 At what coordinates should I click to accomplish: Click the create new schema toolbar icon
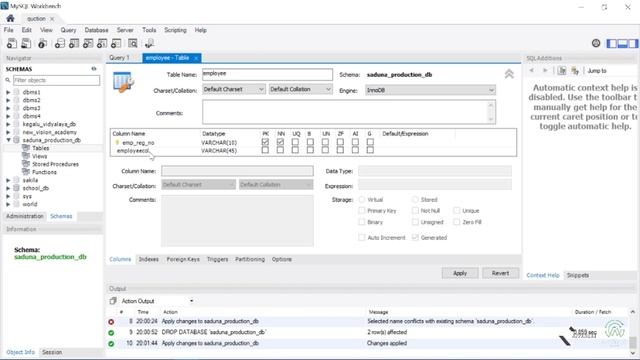click(60, 43)
